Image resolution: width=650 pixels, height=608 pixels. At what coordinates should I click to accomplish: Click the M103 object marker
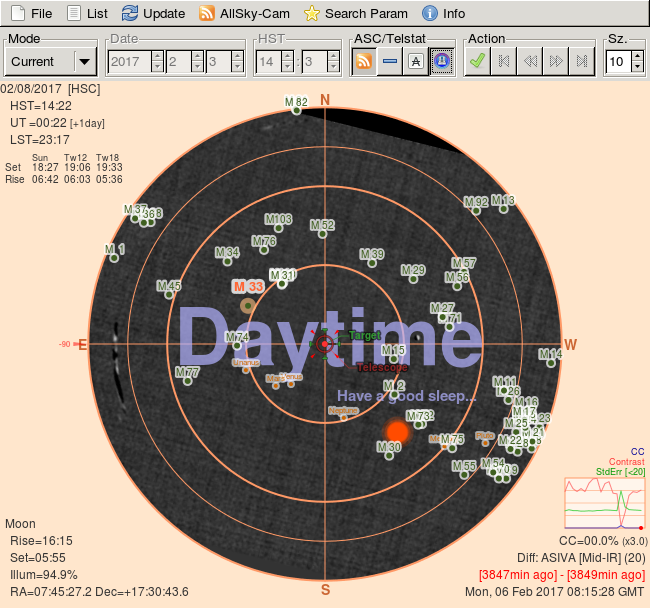point(279,228)
